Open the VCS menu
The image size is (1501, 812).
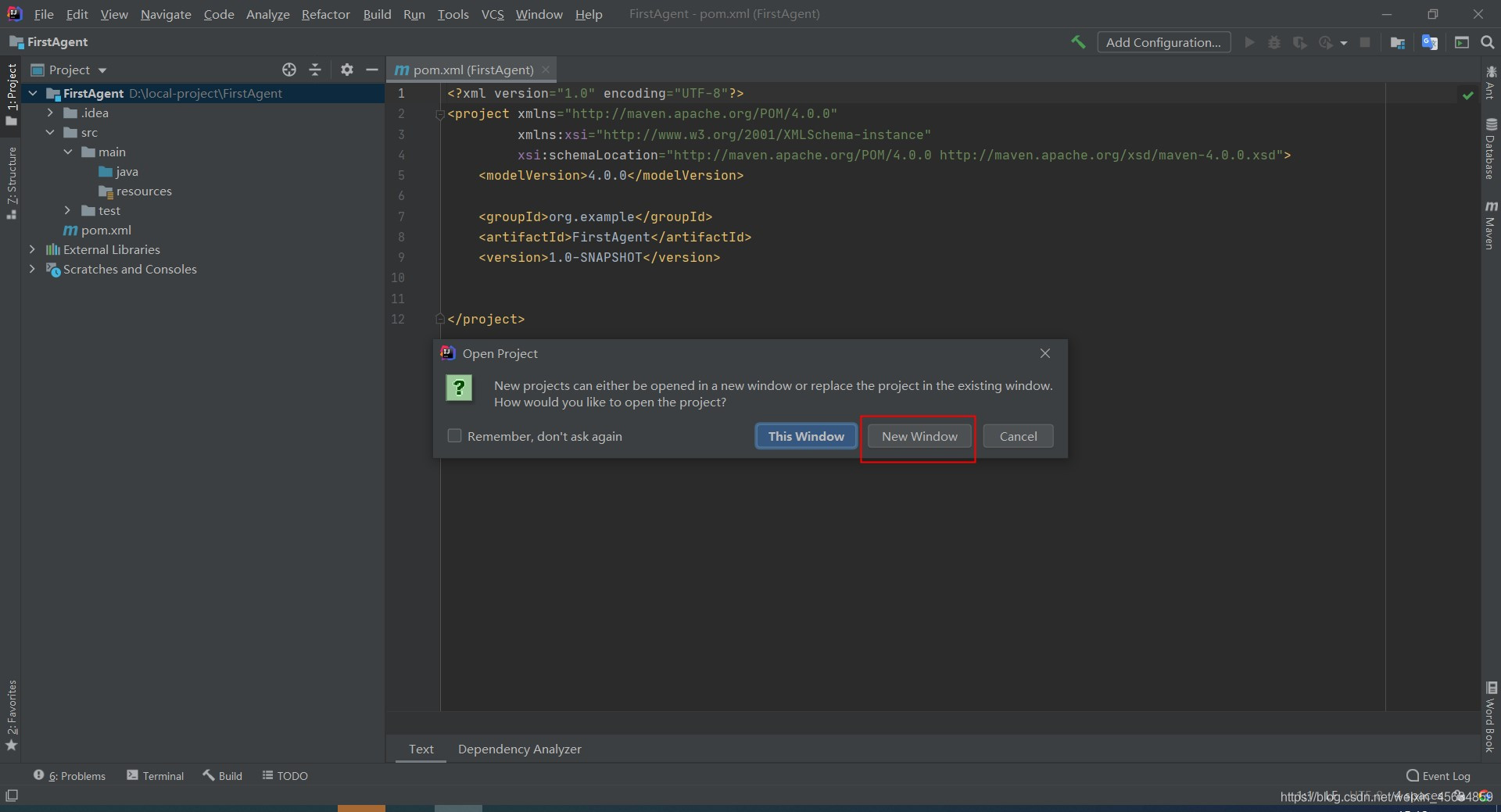tap(493, 14)
